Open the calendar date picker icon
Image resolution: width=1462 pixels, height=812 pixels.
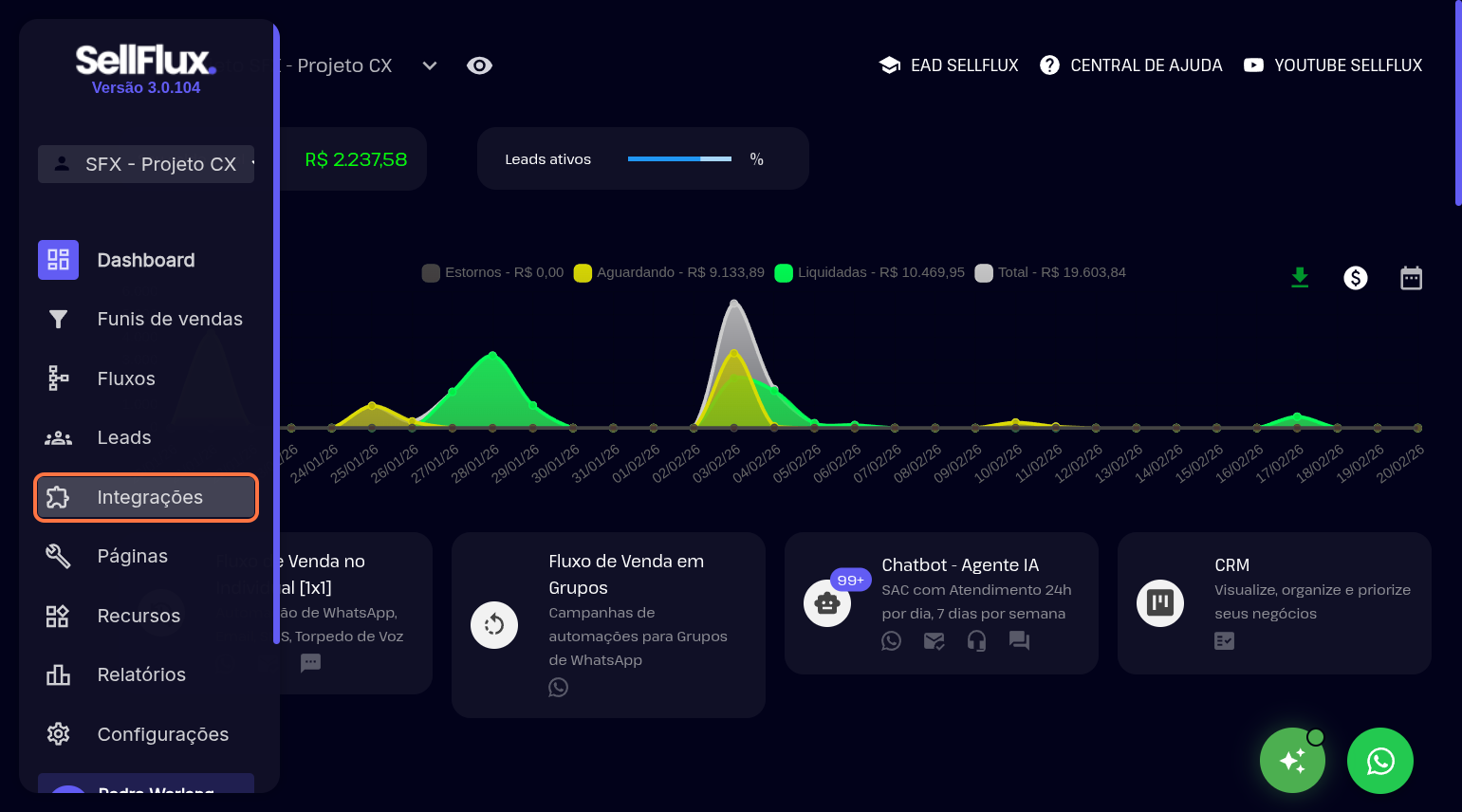click(1411, 278)
